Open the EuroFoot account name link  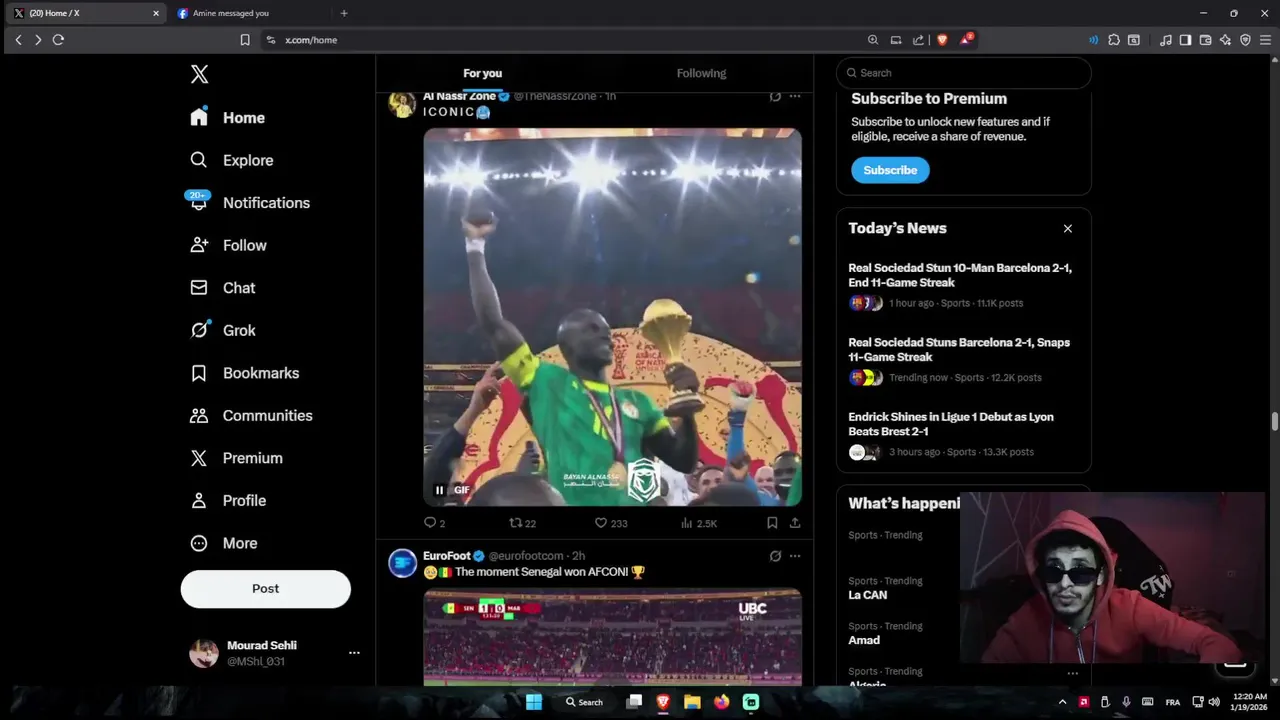(446, 556)
